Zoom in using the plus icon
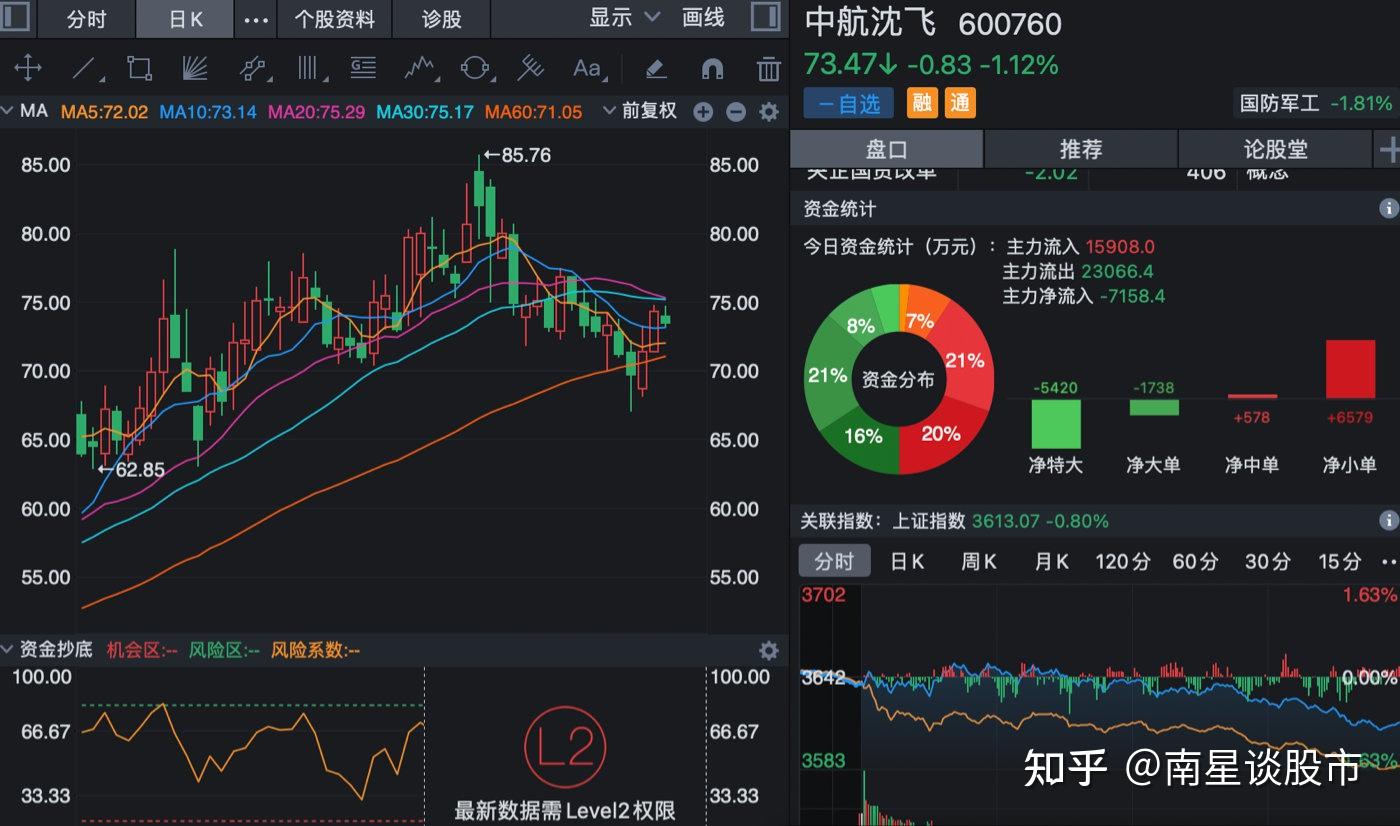The image size is (1400, 826). (x=703, y=111)
